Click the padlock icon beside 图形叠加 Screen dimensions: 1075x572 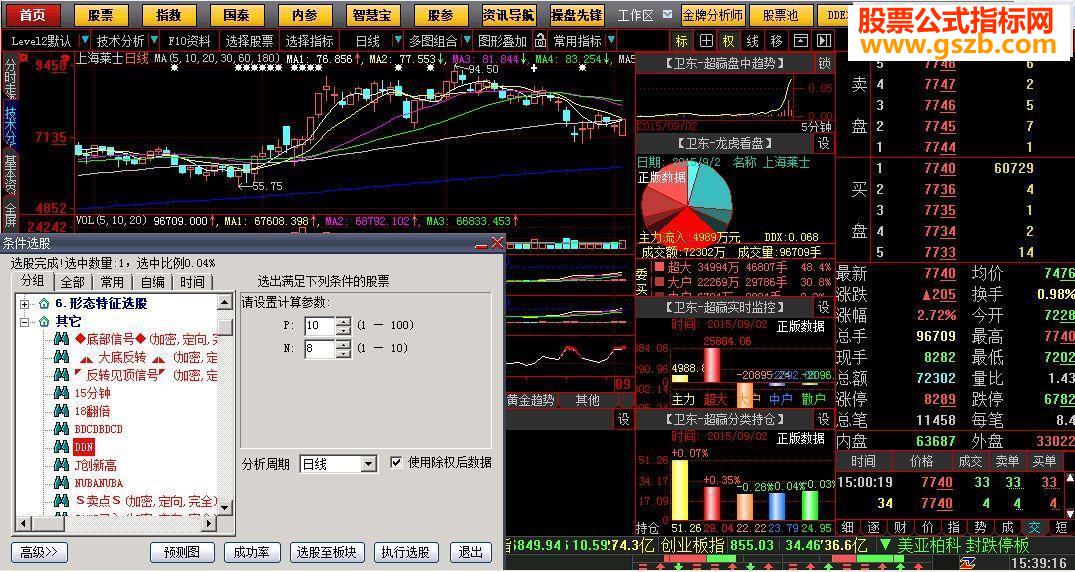(540, 40)
